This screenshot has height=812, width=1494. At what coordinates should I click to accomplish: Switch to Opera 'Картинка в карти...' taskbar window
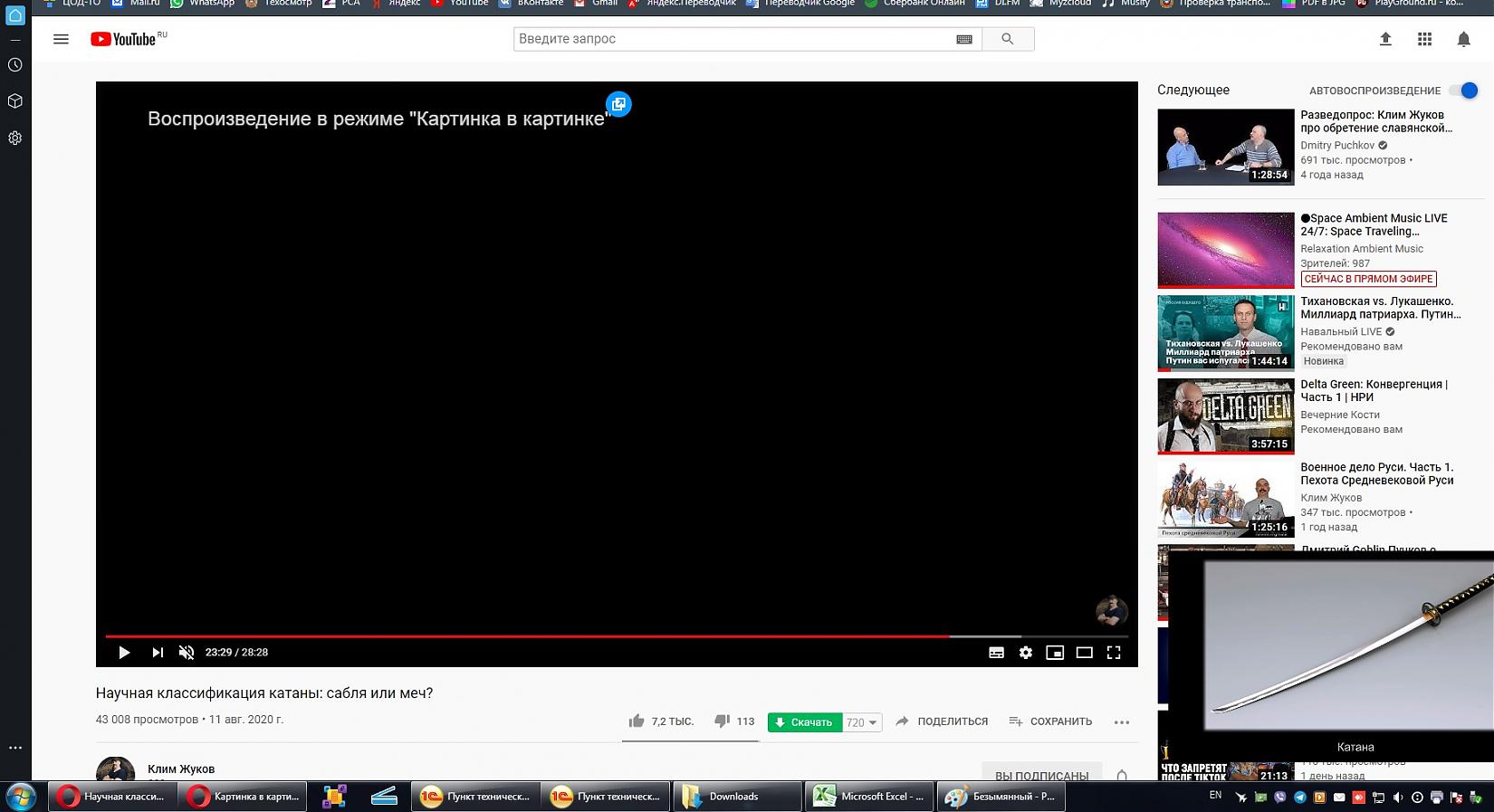tap(243, 797)
